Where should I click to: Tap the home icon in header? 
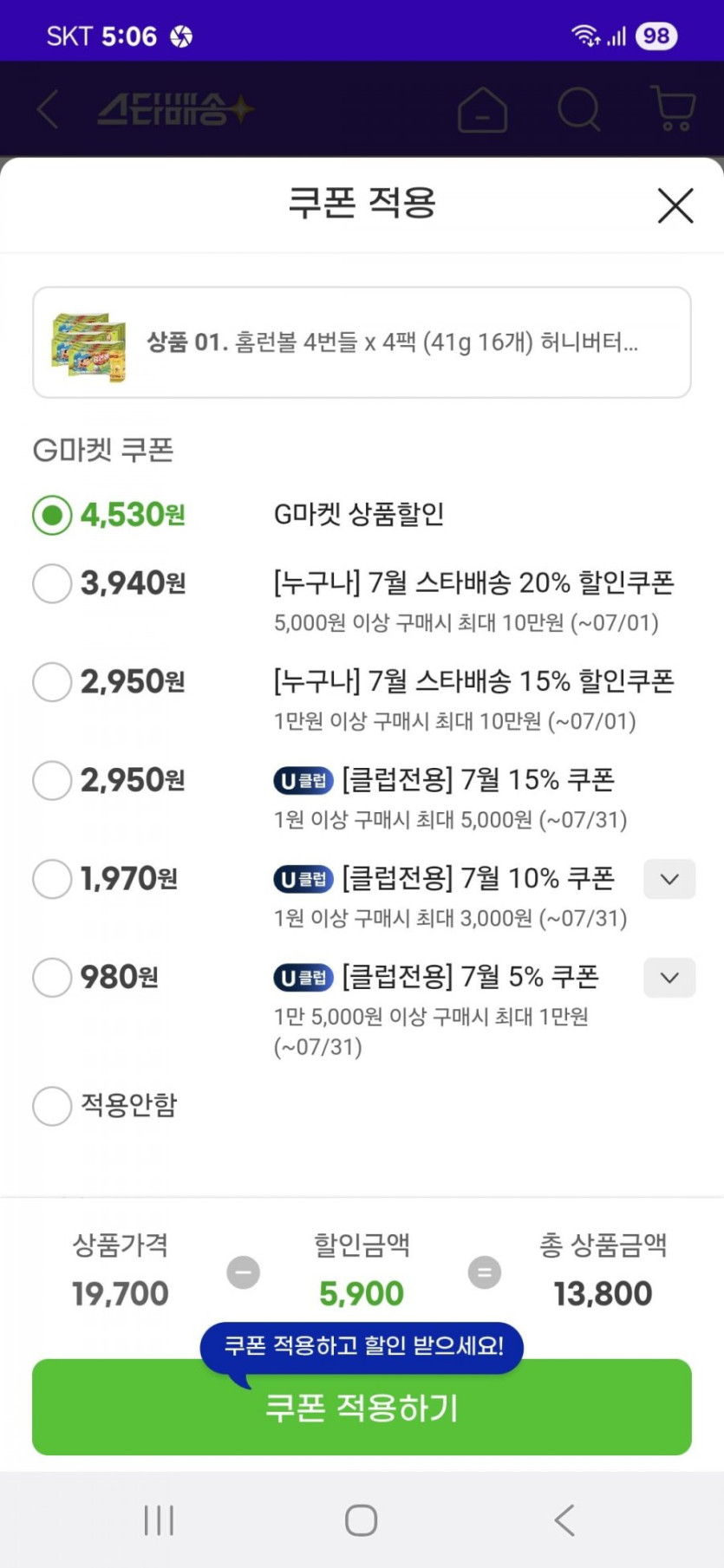[482, 110]
